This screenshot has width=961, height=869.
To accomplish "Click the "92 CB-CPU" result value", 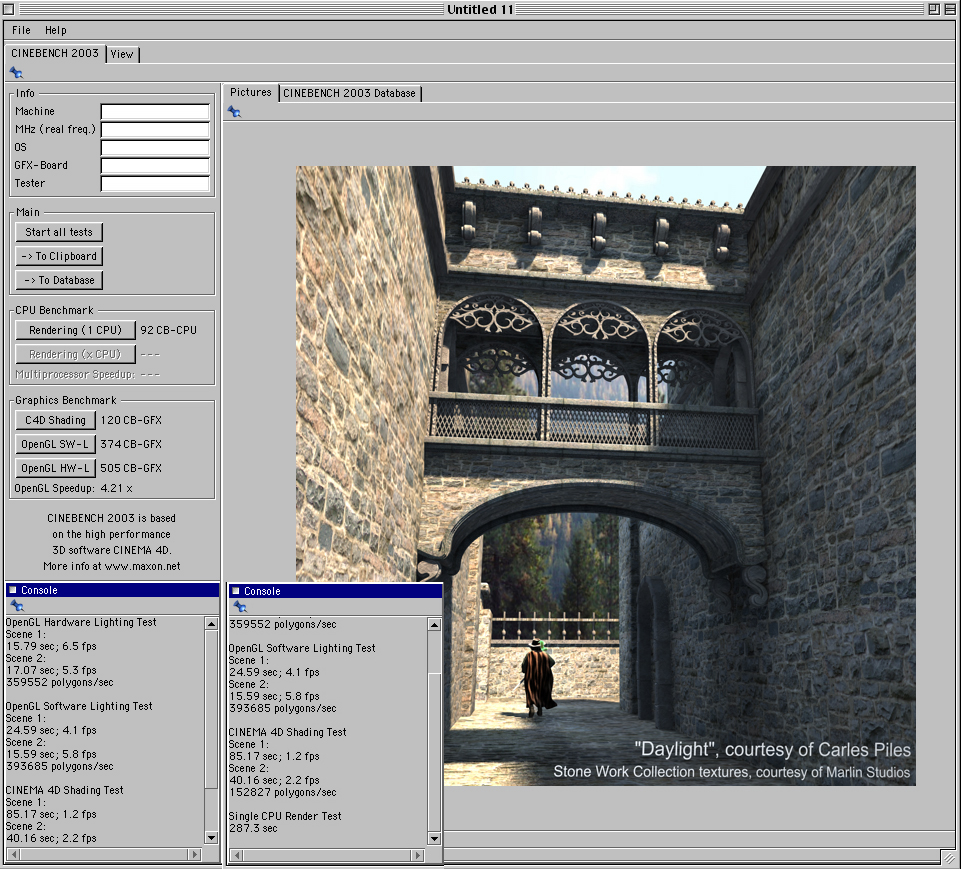I will click(x=169, y=330).
